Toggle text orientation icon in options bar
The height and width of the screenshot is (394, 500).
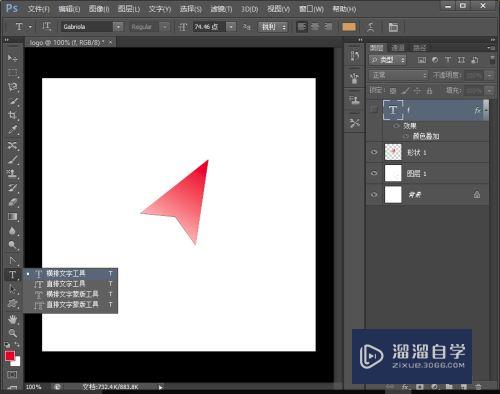[46, 27]
